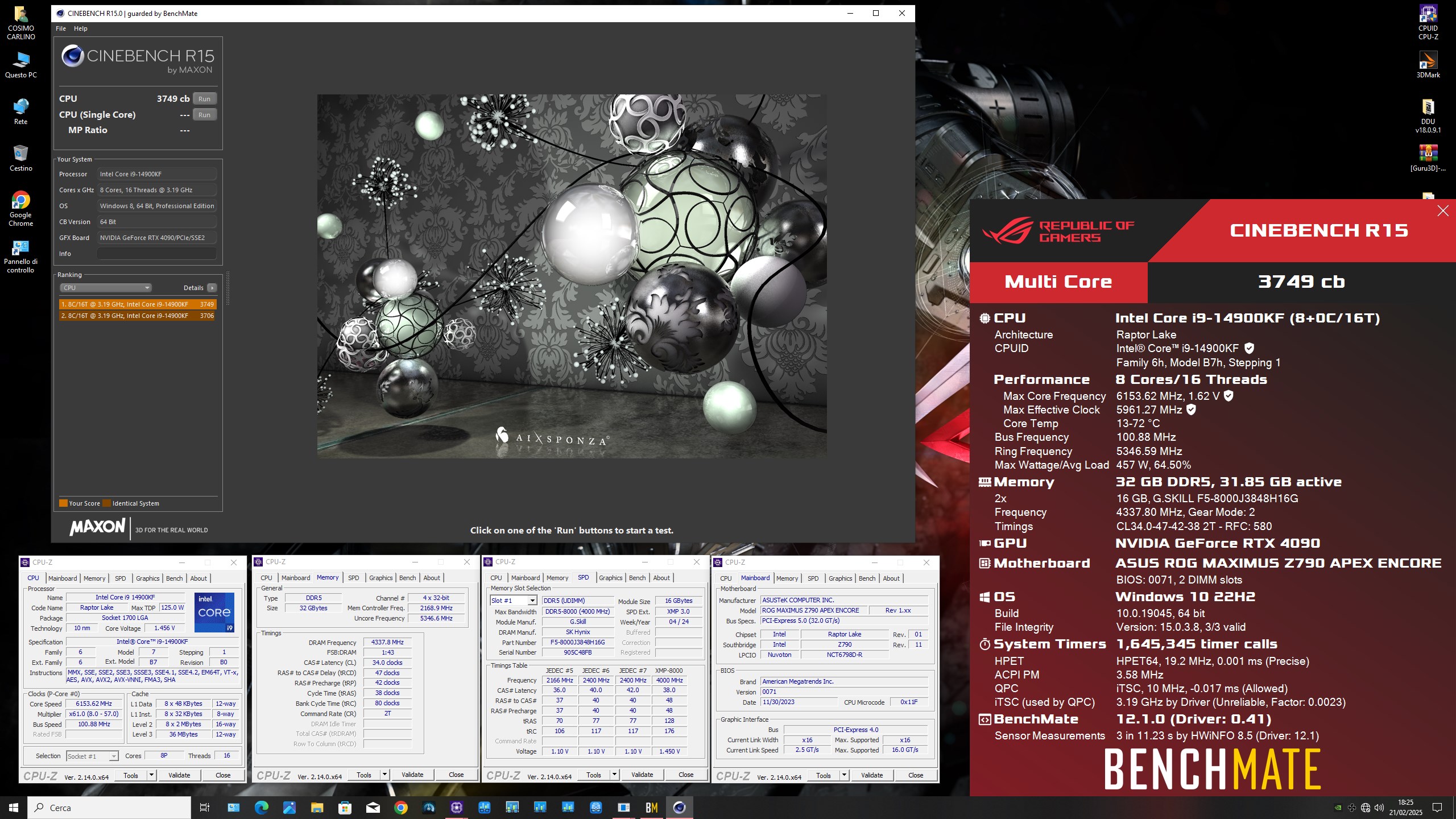Open the Rete network desktop icon
Viewport: 1456px width, 819px height.
pos(21,112)
